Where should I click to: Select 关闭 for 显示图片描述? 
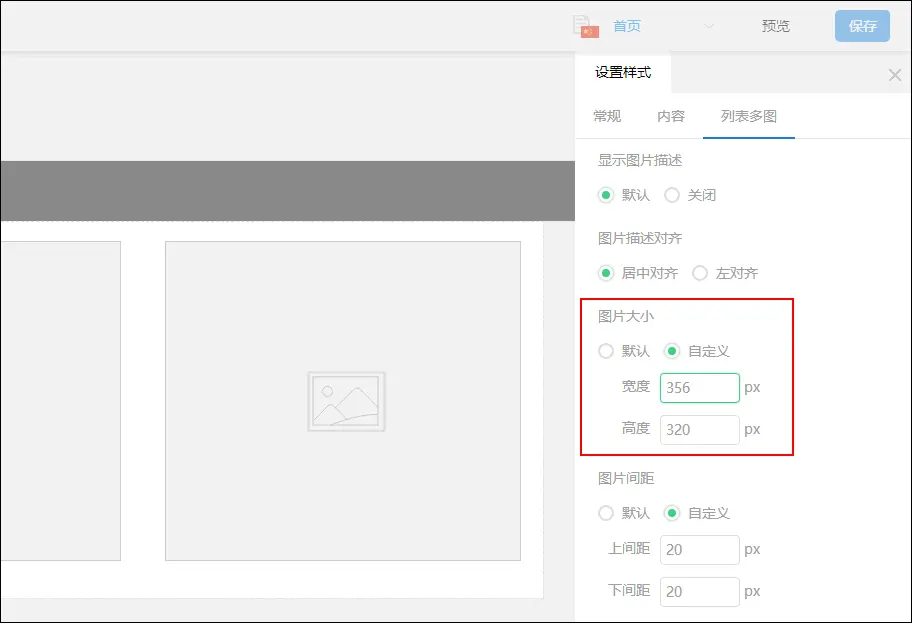point(672,195)
